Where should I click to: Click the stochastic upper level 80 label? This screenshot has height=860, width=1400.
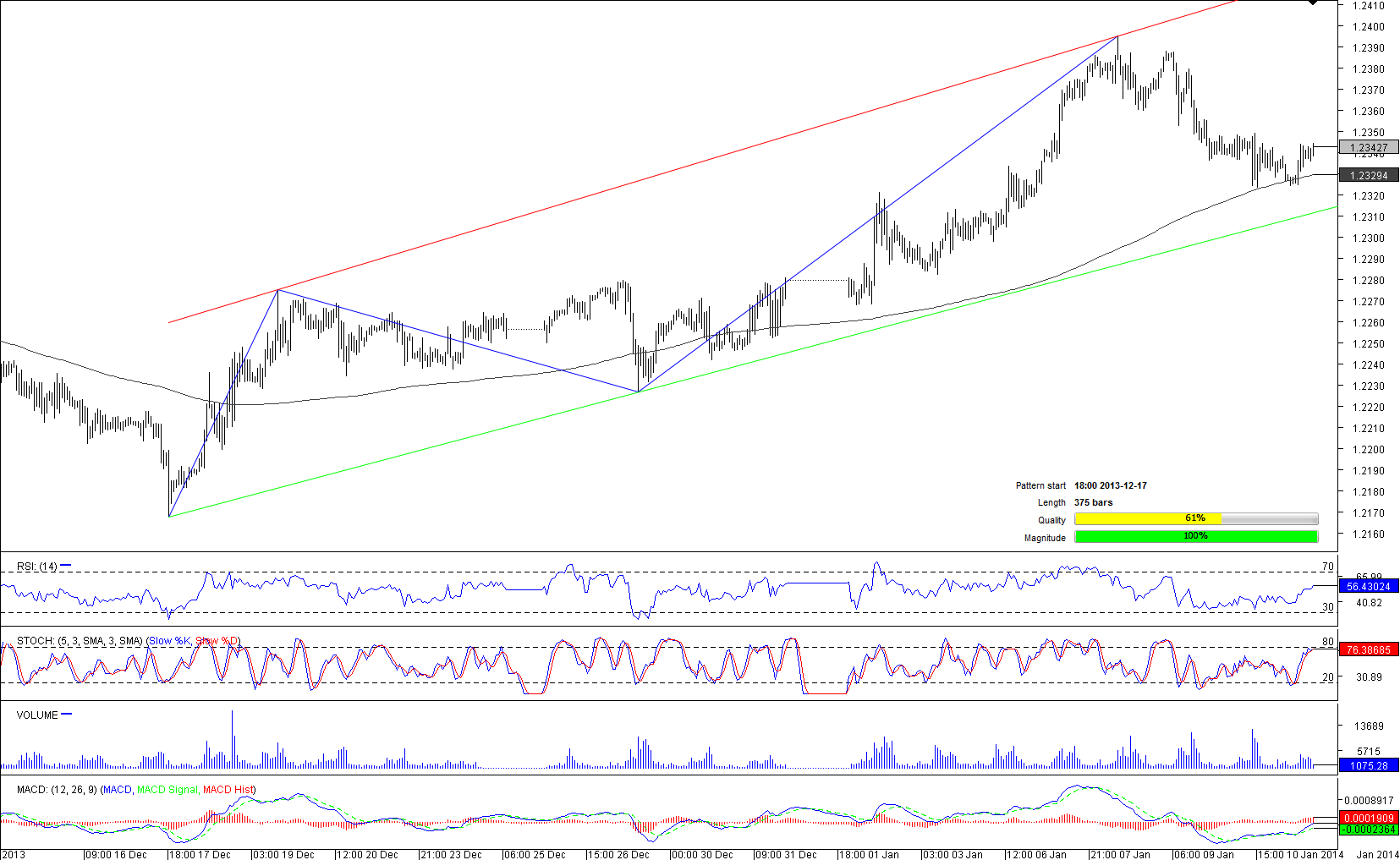point(1328,642)
